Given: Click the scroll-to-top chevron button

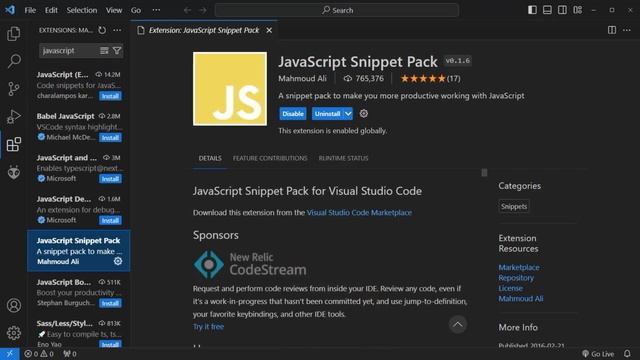Looking at the screenshot, I should pos(458,325).
